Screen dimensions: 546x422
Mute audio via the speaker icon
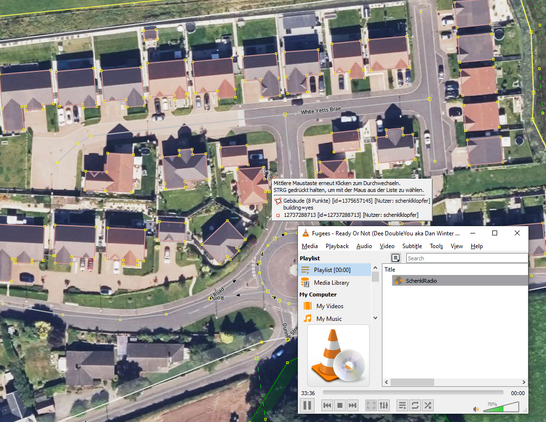(x=476, y=409)
